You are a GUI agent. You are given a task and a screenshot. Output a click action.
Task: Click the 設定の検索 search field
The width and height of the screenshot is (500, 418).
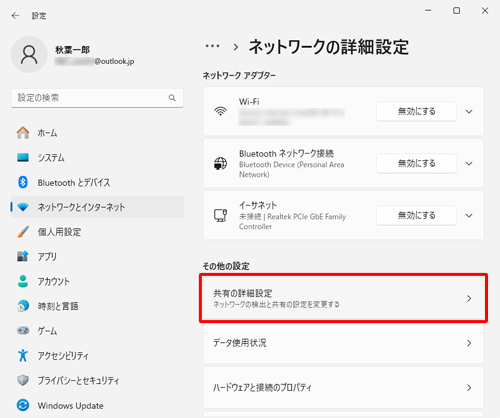coord(97,98)
